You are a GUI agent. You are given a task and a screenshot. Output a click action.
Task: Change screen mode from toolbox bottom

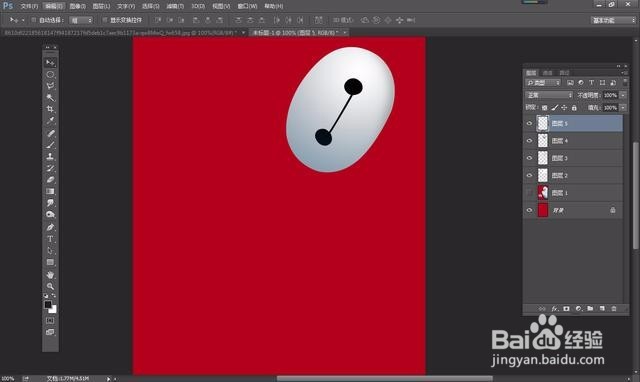50,332
